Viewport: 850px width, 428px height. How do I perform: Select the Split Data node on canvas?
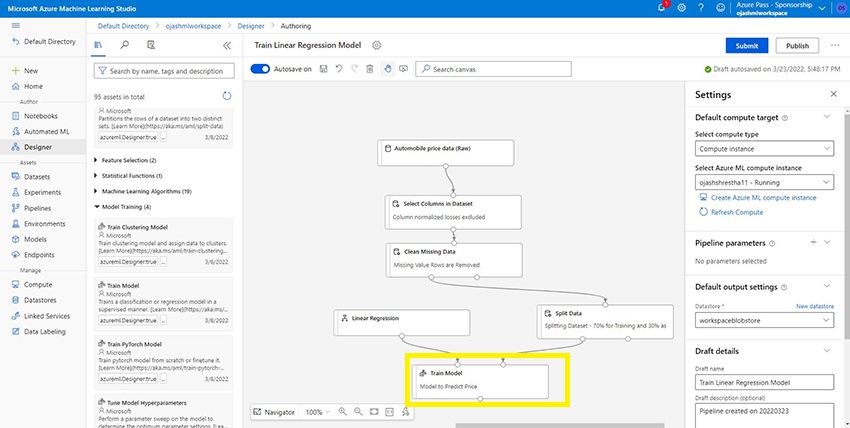click(x=605, y=321)
